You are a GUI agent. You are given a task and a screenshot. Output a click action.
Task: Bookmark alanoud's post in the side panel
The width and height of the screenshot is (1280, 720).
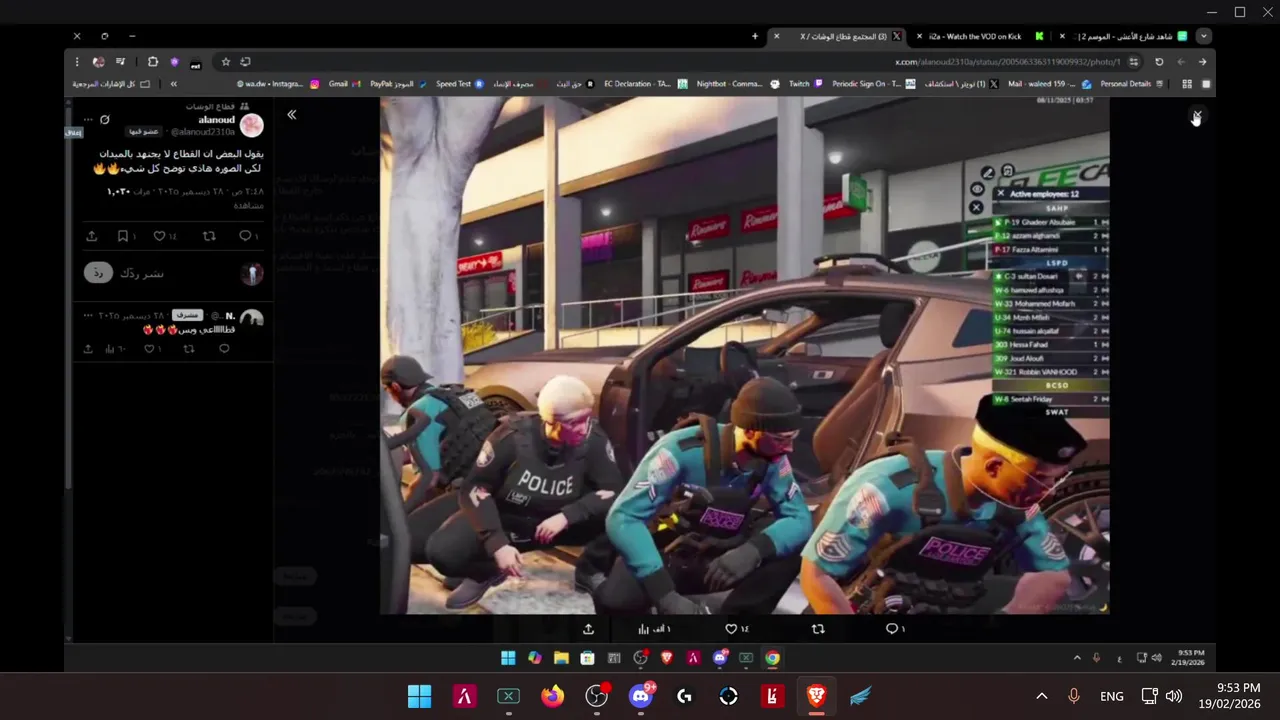point(123,236)
